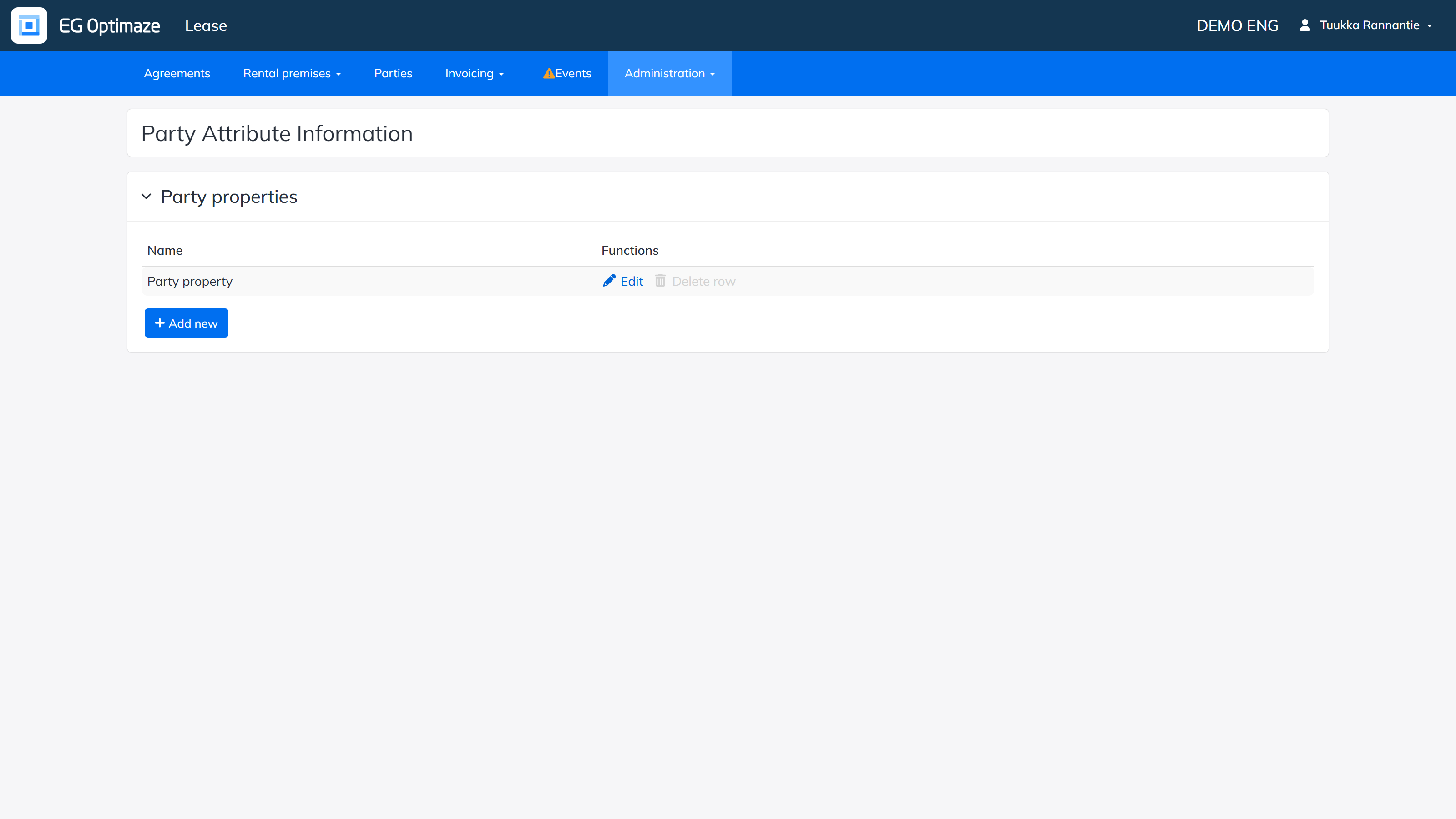Open the Invoicing dropdown menu
This screenshot has width=1456, height=819.
pos(474,73)
